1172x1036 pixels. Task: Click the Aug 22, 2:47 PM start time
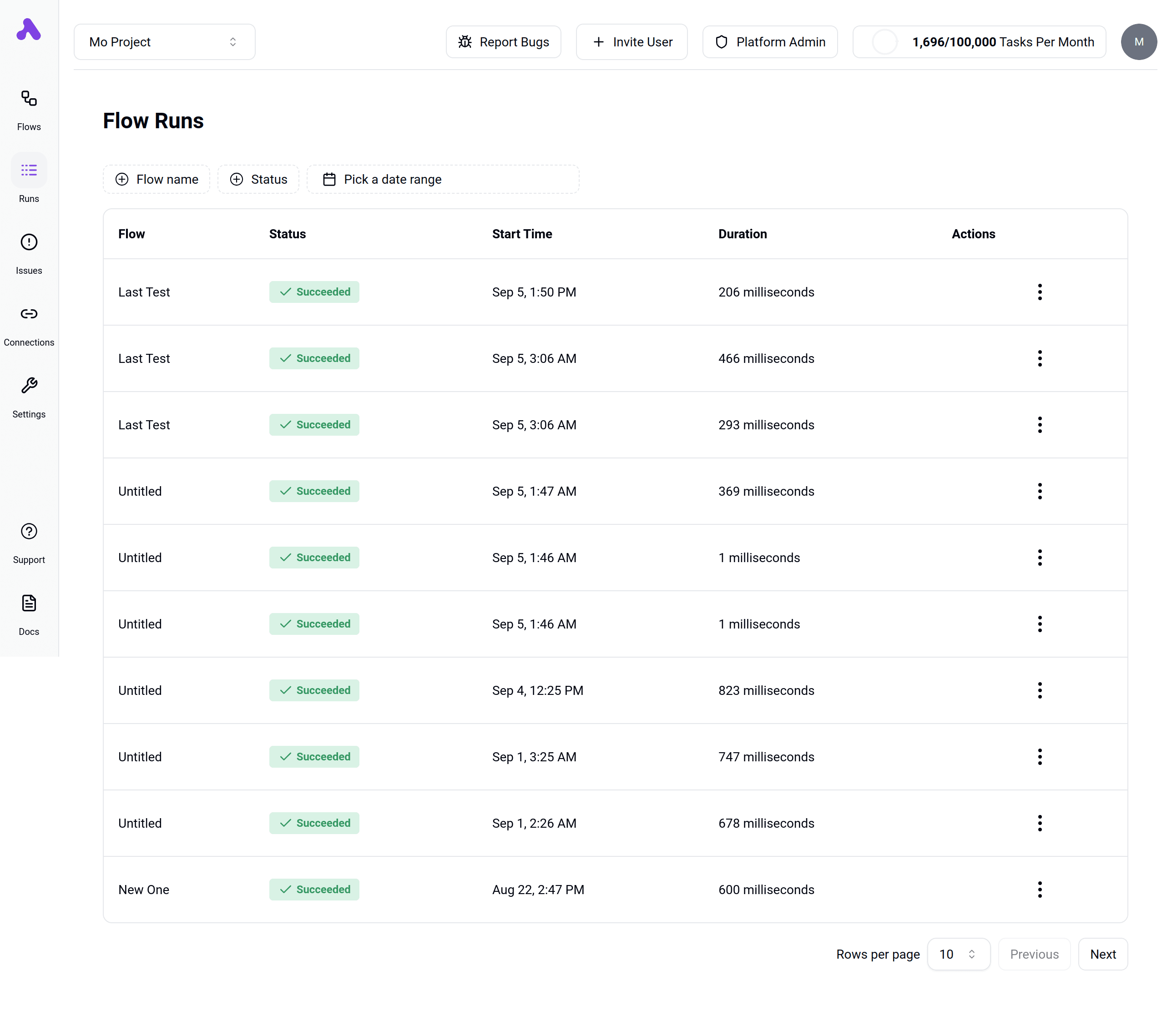pos(538,890)
